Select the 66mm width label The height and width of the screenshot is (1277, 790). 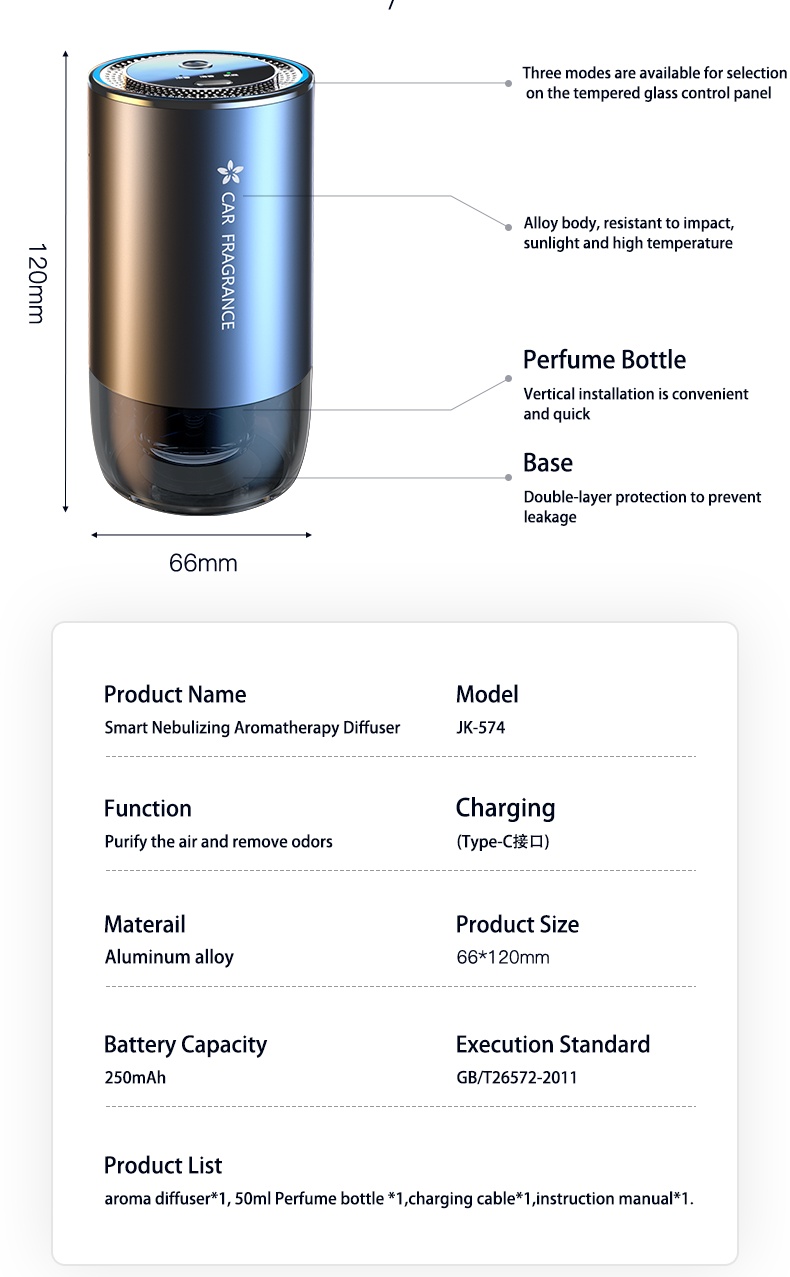(x=203, y=563)
